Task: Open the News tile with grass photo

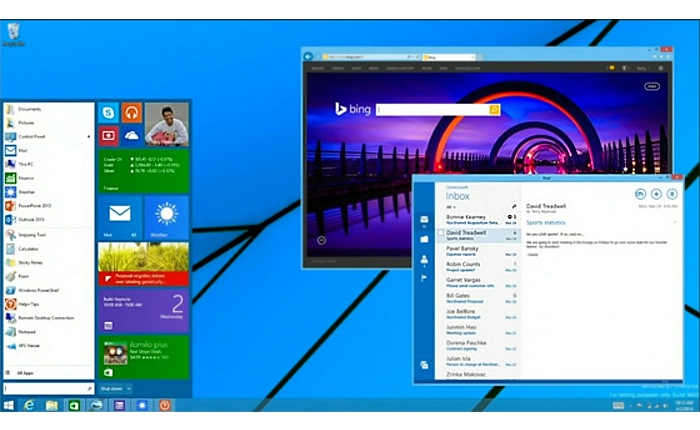Action: pos(143,264)
